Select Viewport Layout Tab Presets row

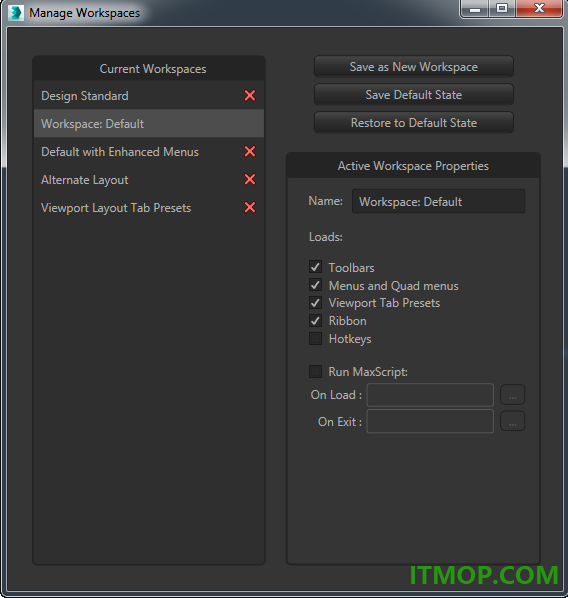pyautogui.click(x=149, y=207)
